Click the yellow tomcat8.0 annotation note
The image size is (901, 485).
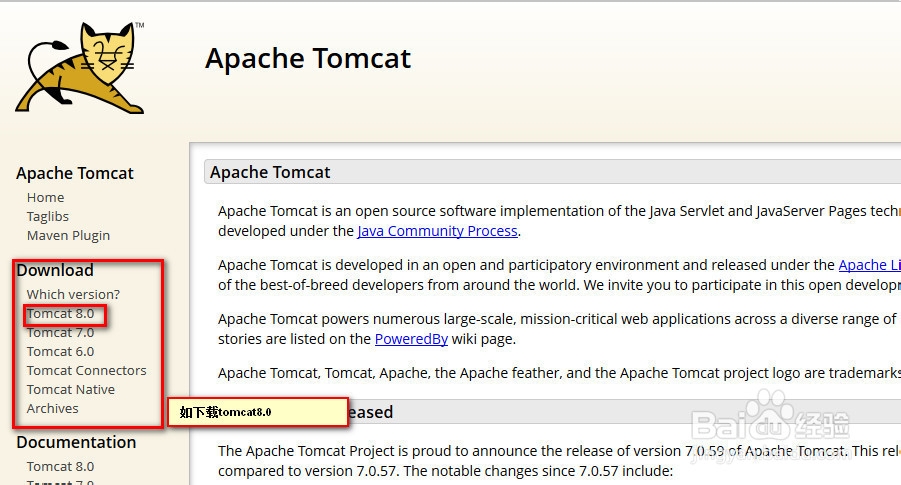(x=256, y=412)
